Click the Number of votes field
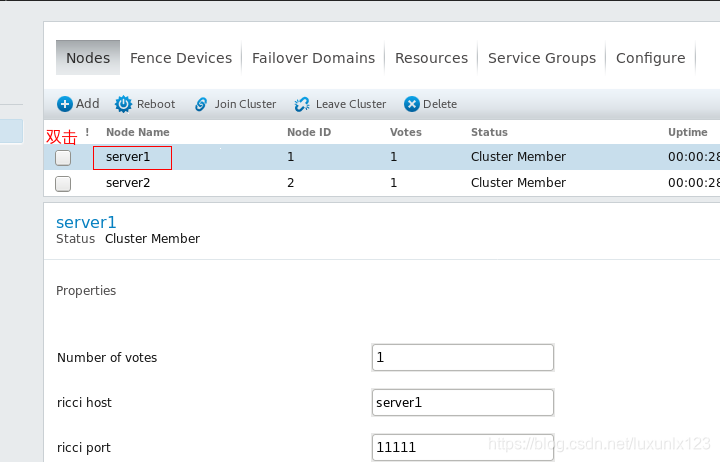This screenshot has height=462, width=720. (462, 357)
